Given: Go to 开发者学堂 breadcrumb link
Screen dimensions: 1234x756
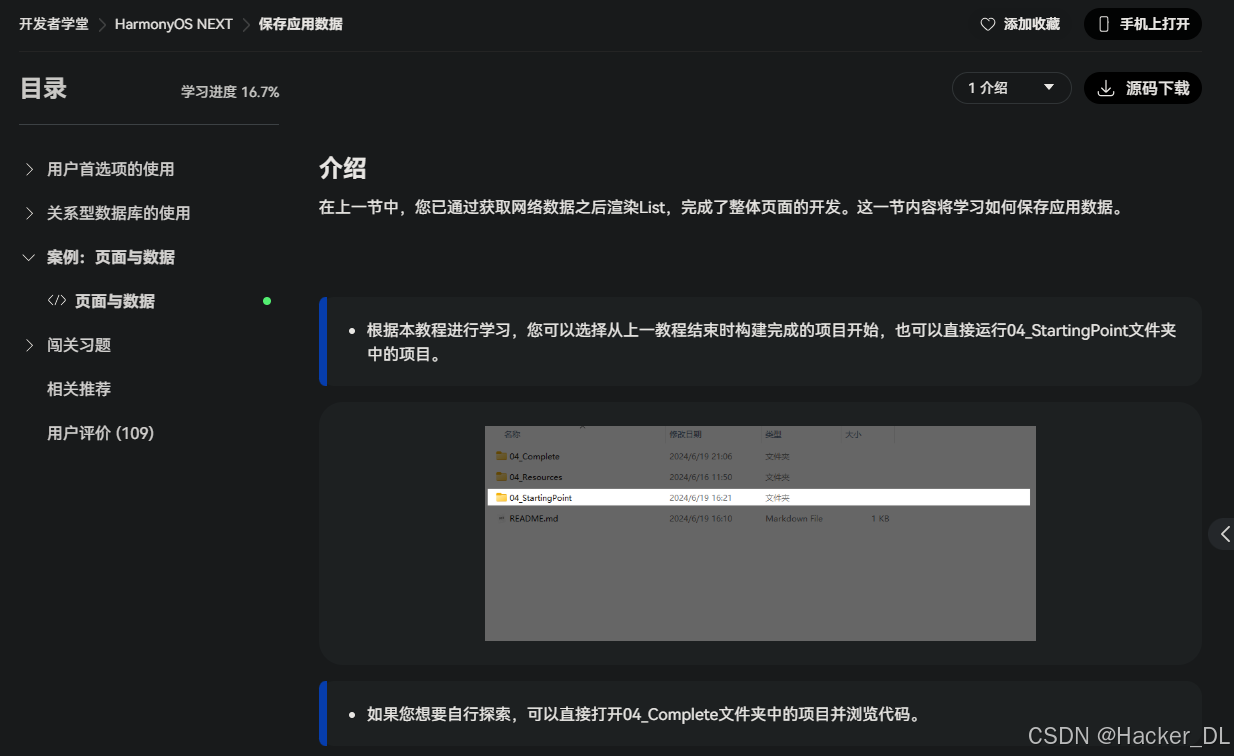Looking at the screenshot, I should coord(54,24).
